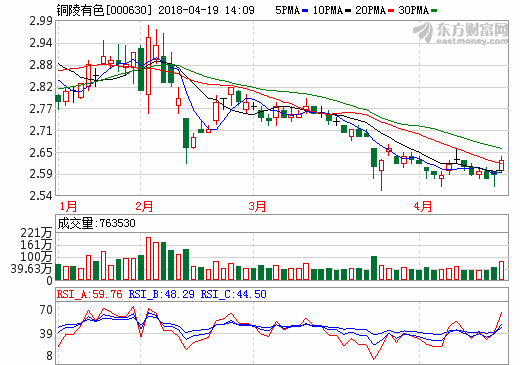Click the RSI axis value 39
520x365 pixels.
[46, 333]
